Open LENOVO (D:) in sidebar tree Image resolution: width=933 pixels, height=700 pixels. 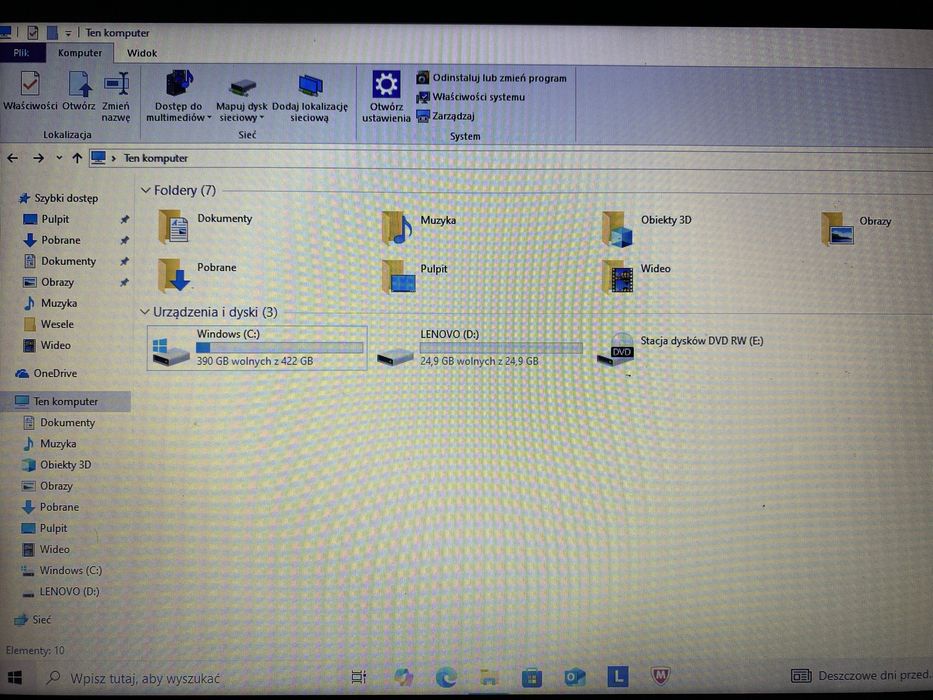tap(61, 592)
